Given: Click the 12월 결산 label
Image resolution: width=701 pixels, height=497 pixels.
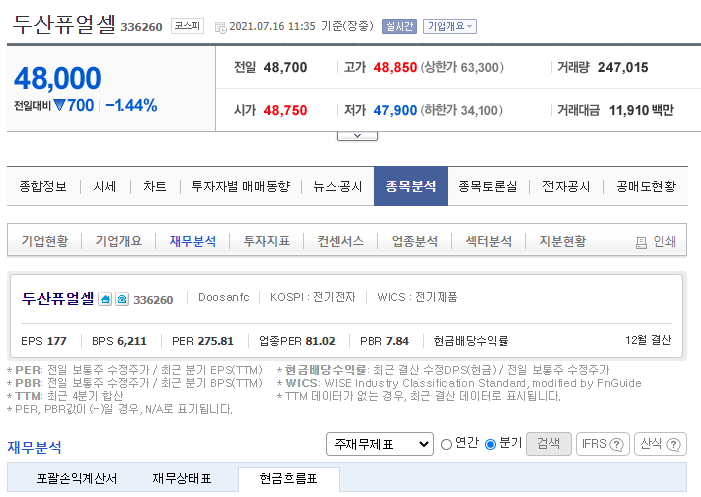Looking at the screenshot, I should pyautogui.click(x=648, y=341).
